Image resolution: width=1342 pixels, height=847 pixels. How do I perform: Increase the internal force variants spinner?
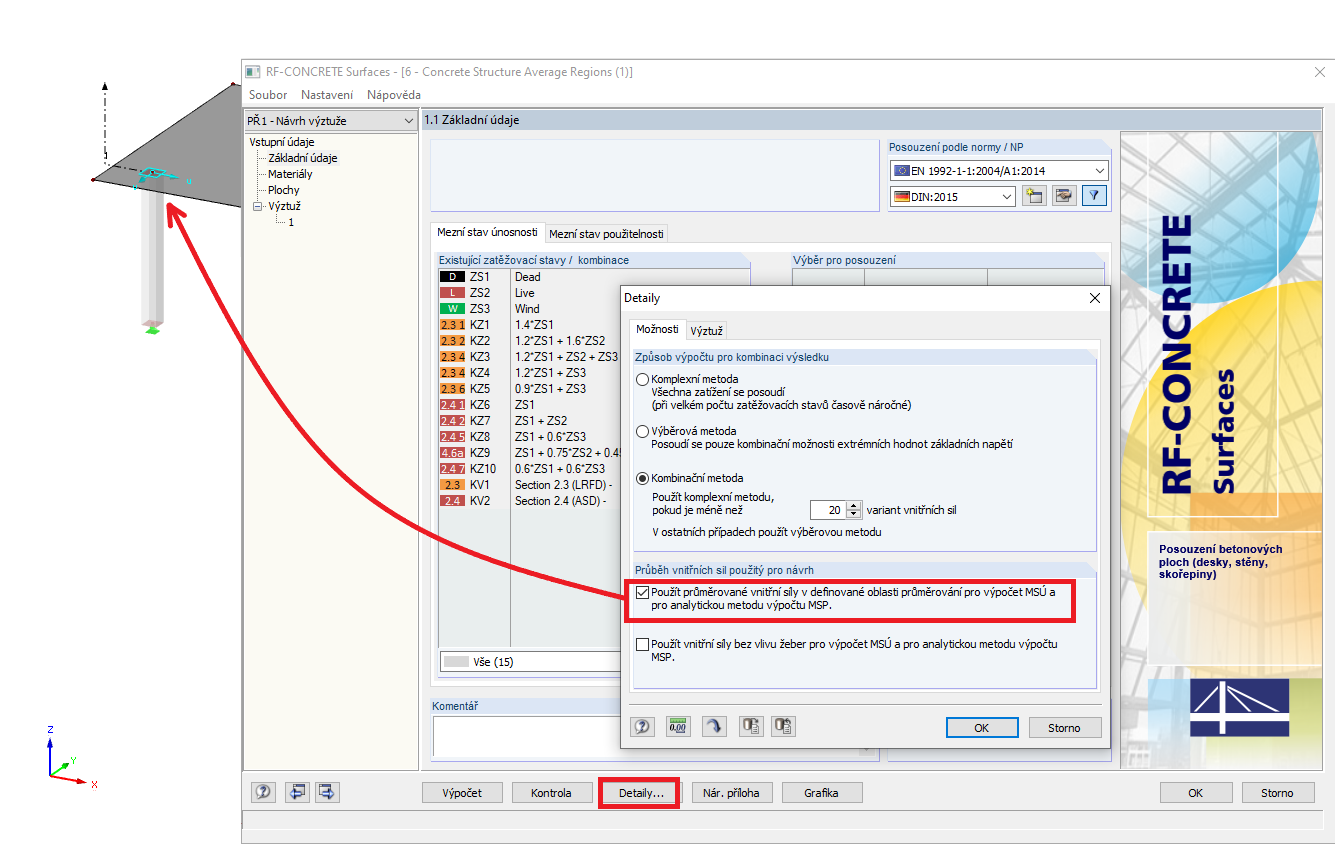[x=854, y=505]
